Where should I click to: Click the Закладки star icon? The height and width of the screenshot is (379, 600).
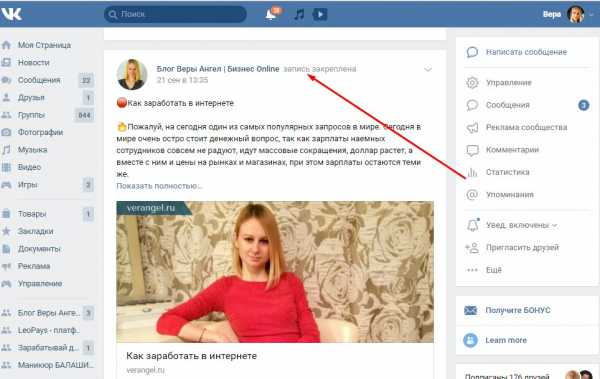6,231
